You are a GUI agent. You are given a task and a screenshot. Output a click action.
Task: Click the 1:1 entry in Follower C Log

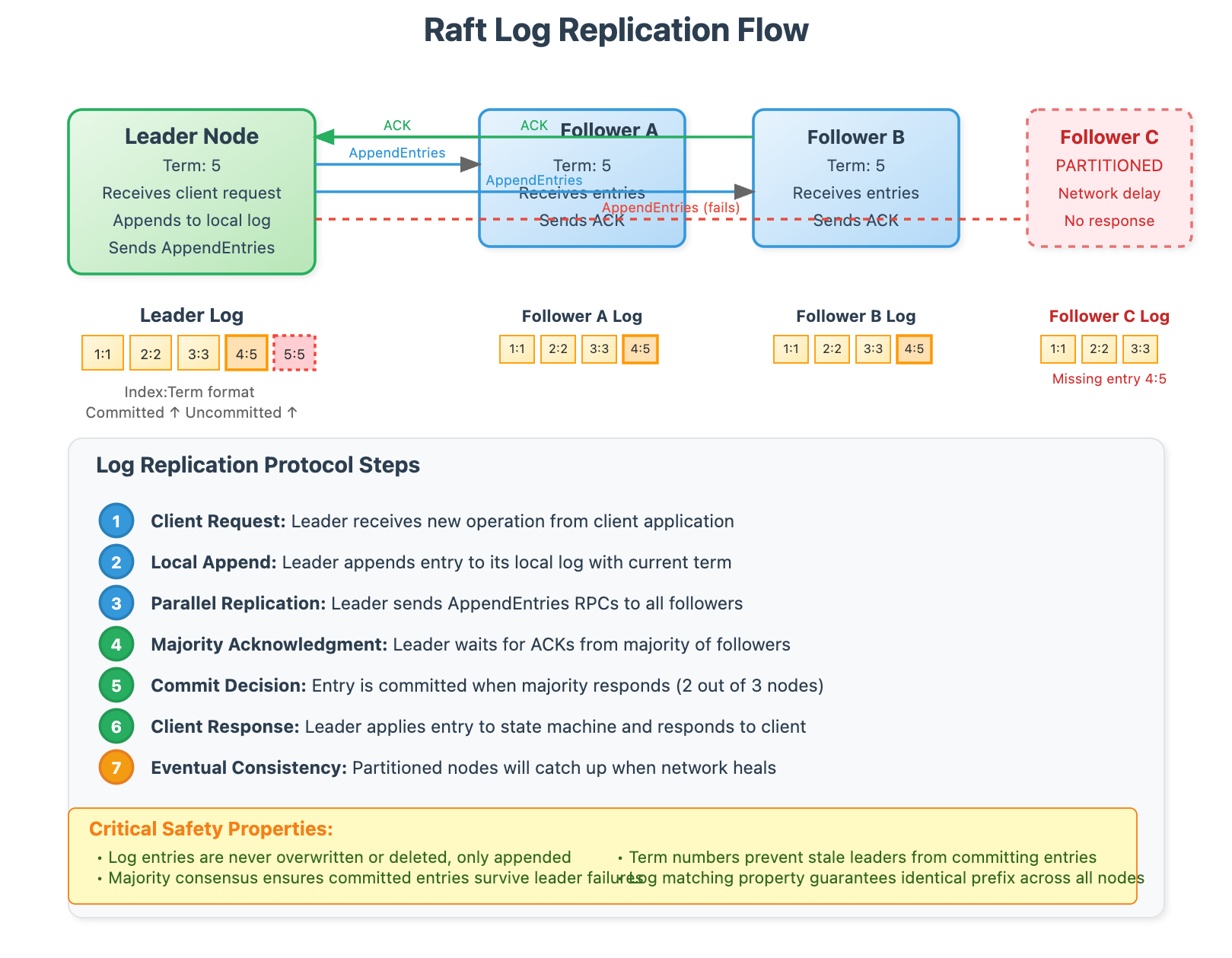click(1058, 349)
